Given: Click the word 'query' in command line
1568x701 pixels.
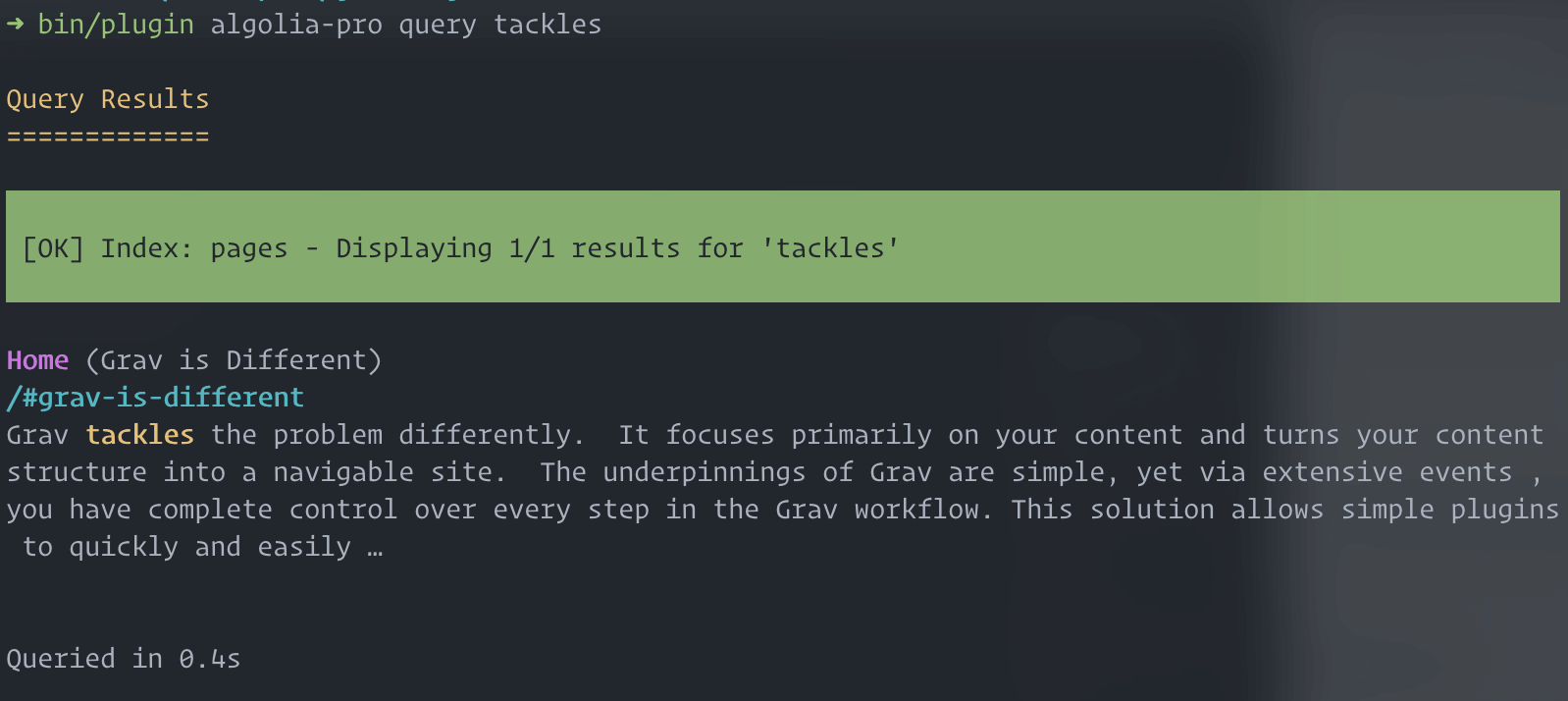Looking at the screenshot, I should 438,25.
